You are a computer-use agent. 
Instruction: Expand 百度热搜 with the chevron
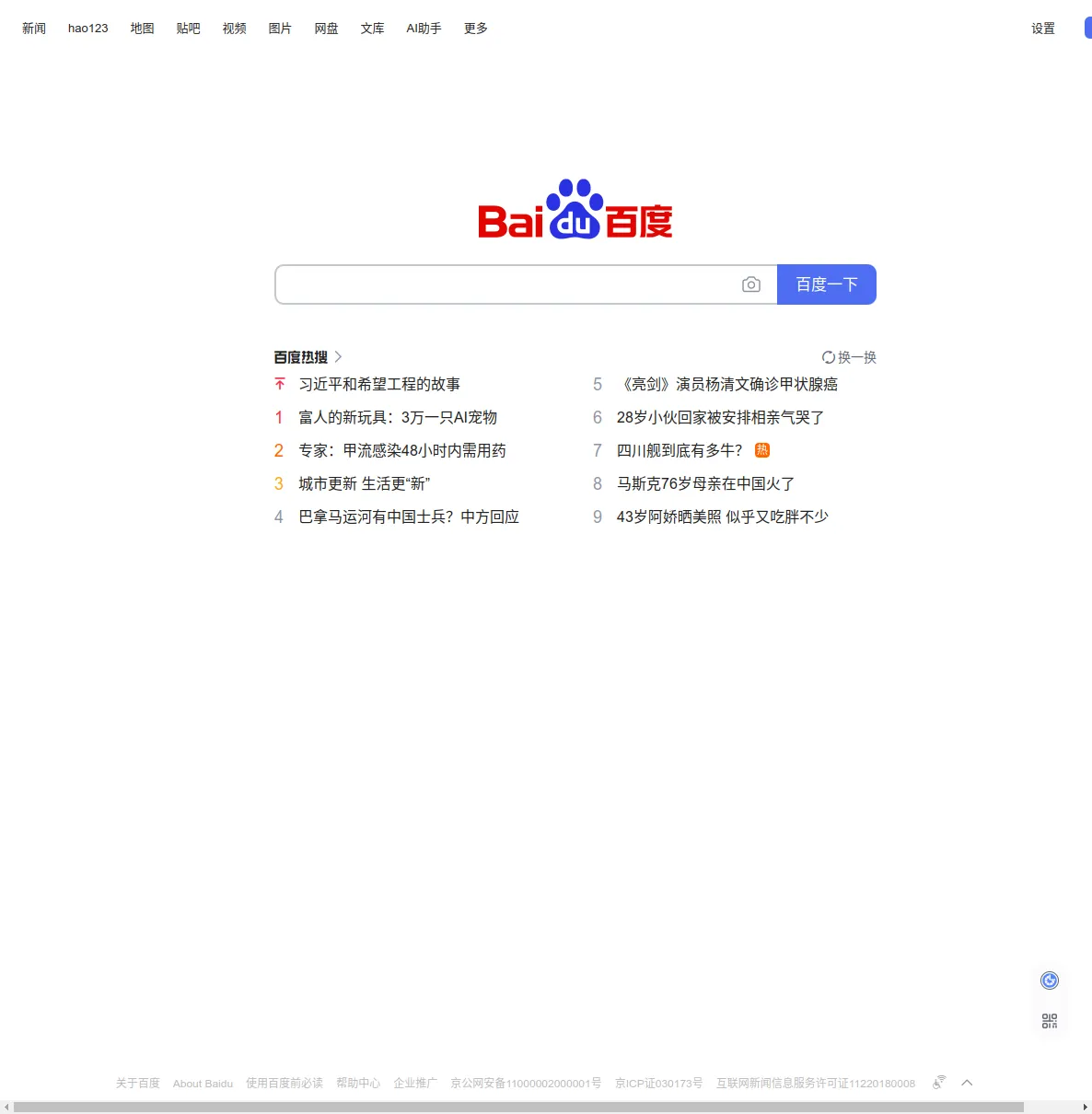tap(338, 356)
